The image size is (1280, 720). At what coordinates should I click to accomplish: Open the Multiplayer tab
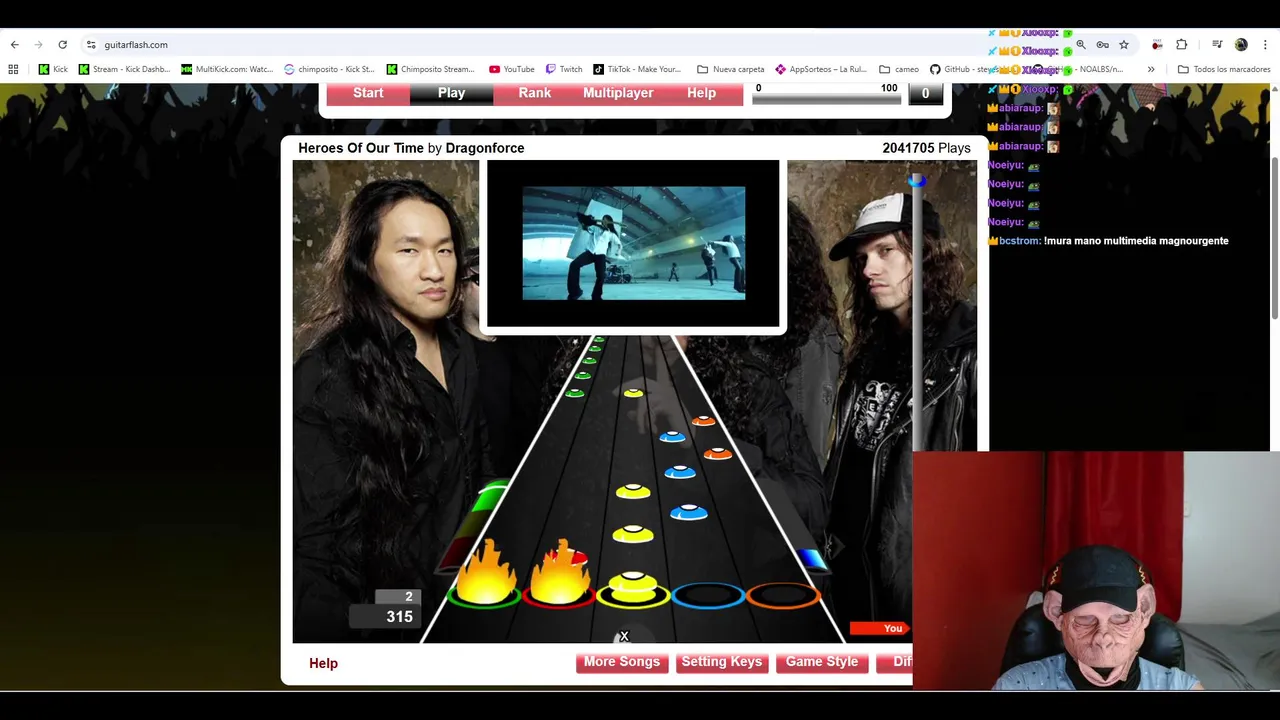[x=618, y=93]
